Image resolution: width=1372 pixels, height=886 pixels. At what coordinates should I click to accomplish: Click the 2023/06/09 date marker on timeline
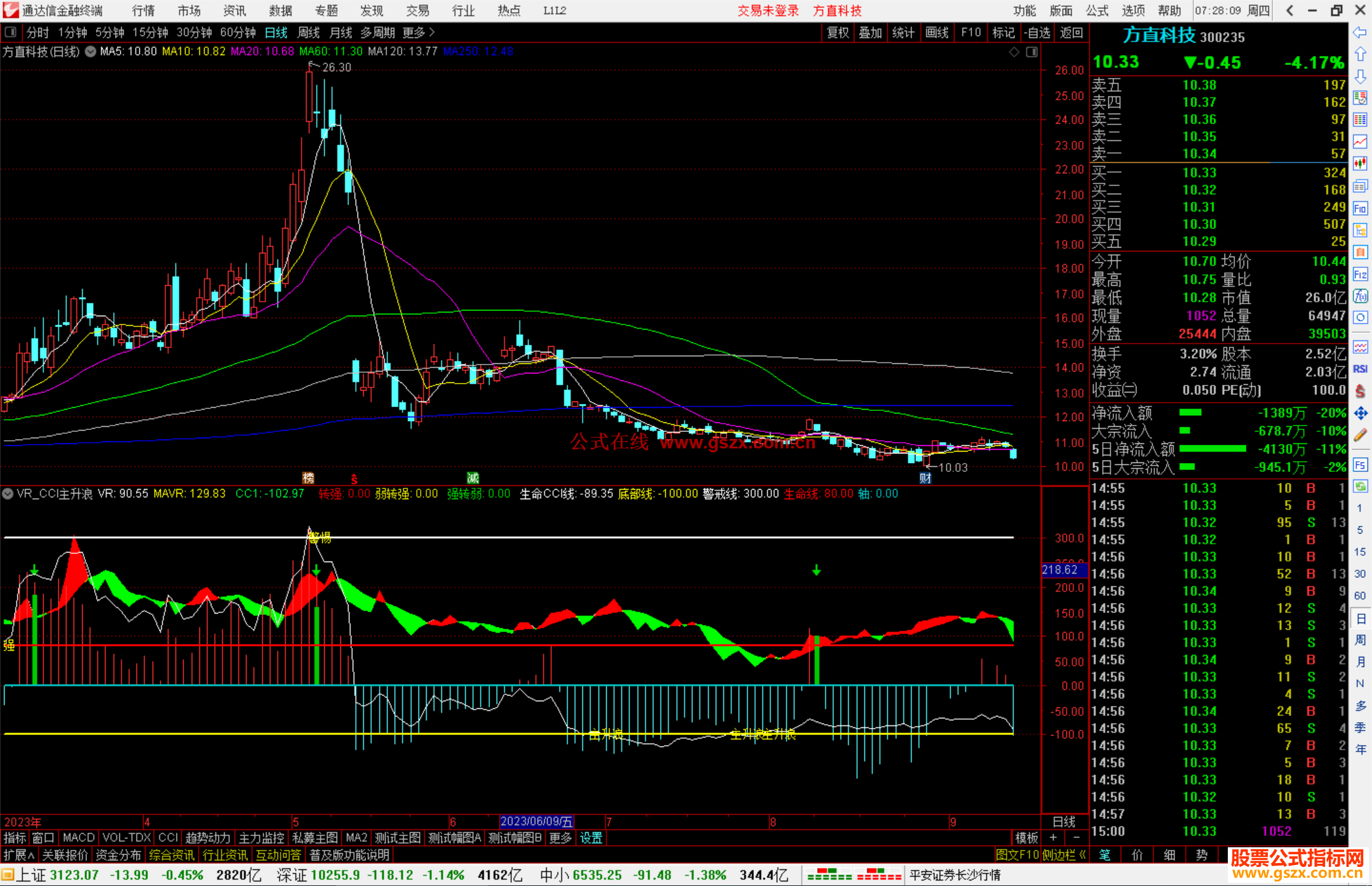pos(536,821)
